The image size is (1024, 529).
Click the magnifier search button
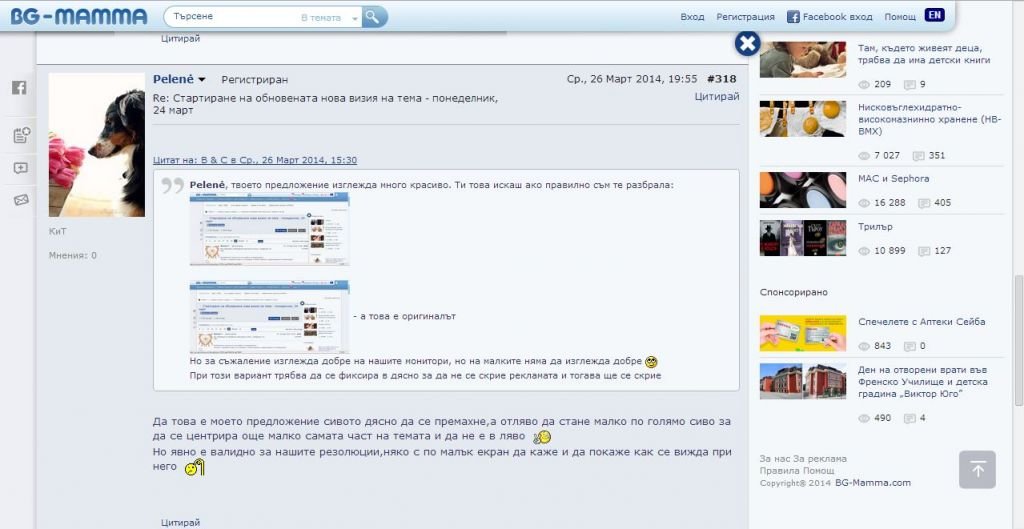[x=373, y=17]
